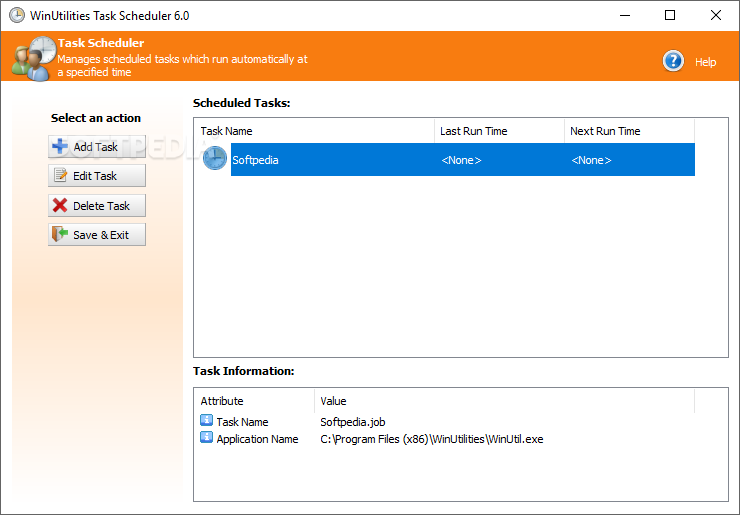Click the Softpedia.job value

coord(353,422)
